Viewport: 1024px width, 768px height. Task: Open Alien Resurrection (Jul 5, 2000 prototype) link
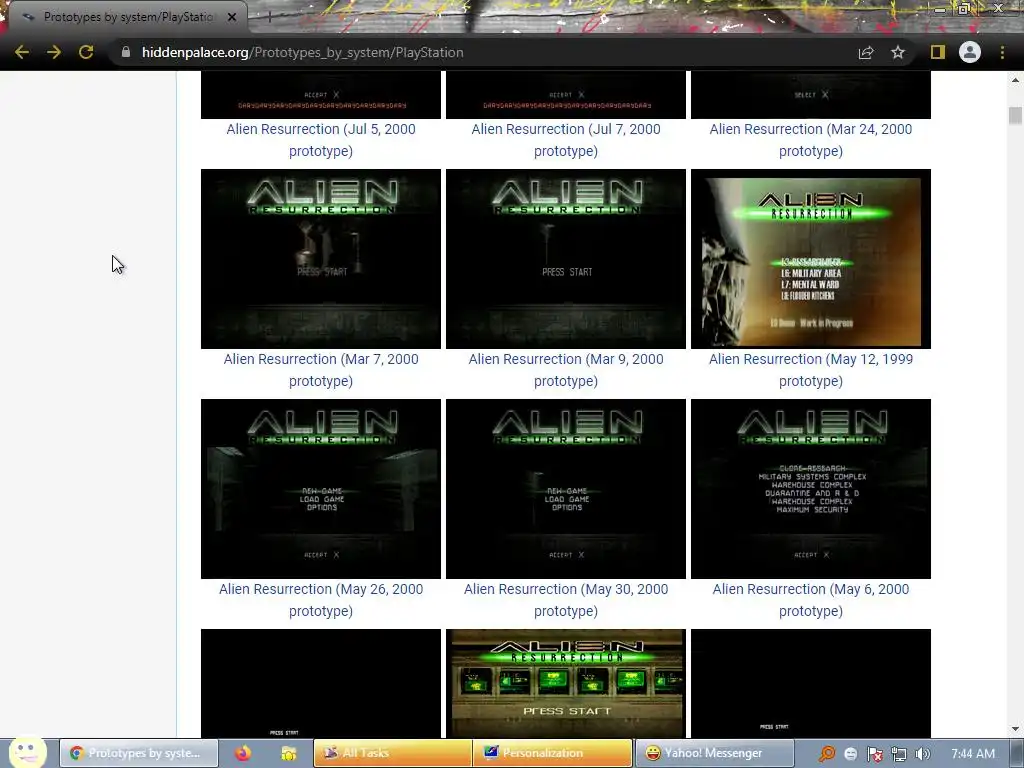[321, 140]
